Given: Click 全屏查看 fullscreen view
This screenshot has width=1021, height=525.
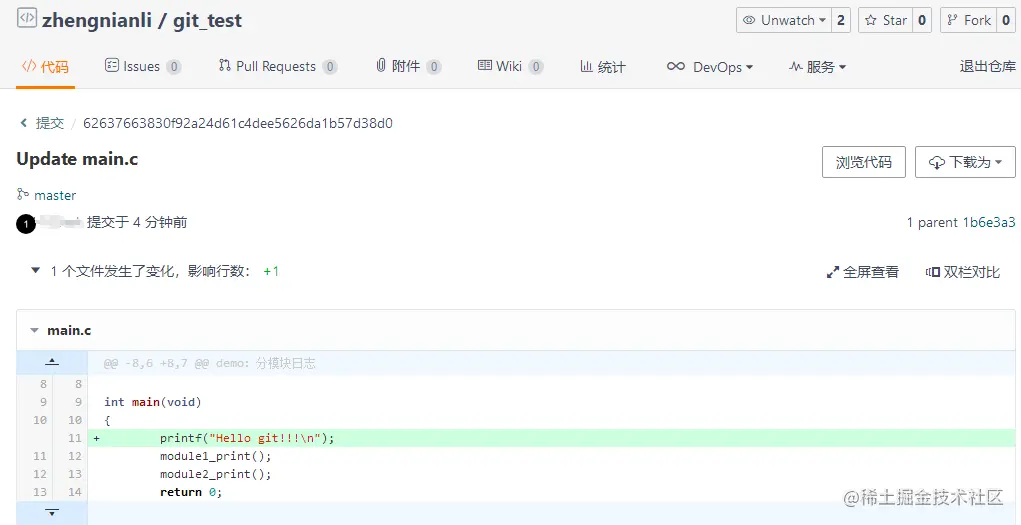Looking at the screenshot, I should click(x=863, y=272).
